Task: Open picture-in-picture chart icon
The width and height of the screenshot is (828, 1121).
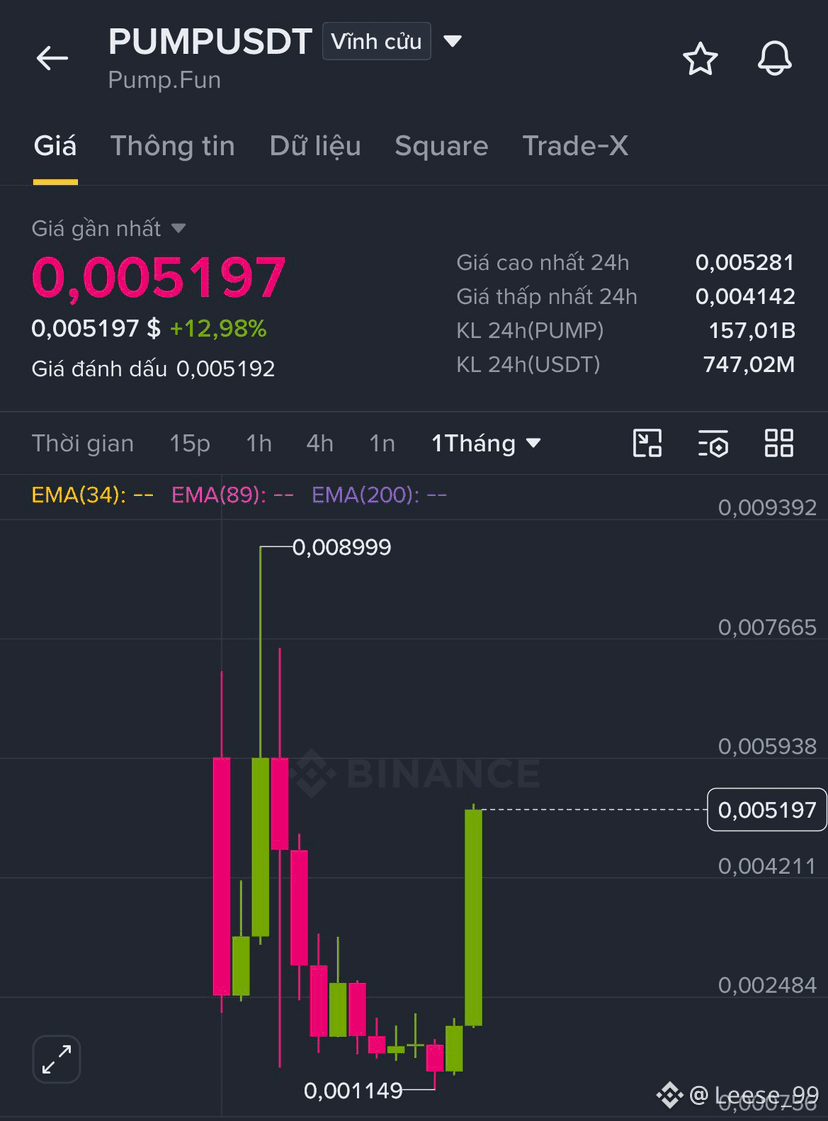Action: click(x=647, y=443)
